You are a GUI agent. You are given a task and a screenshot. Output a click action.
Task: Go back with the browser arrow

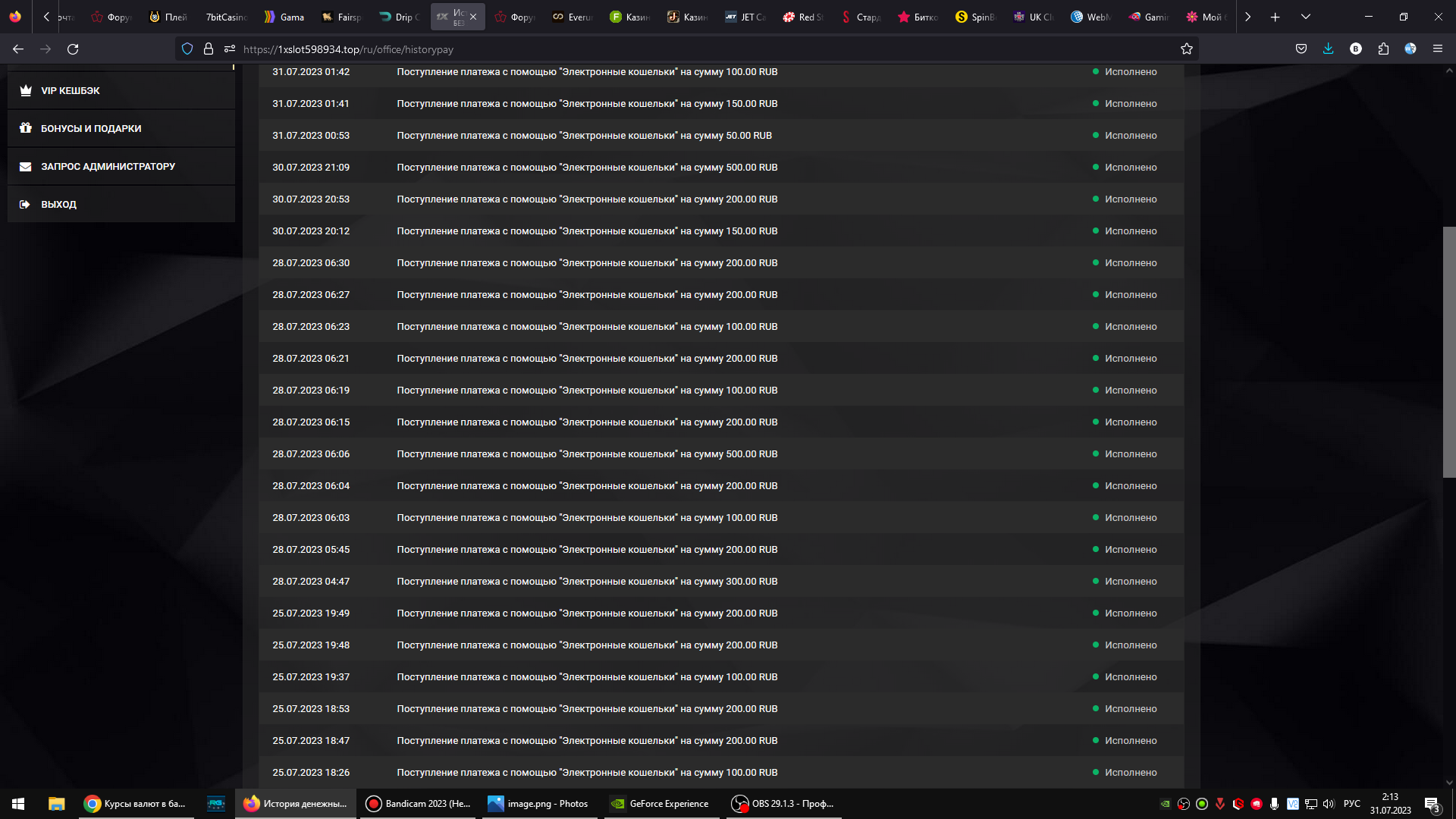[x=18, y=49]
